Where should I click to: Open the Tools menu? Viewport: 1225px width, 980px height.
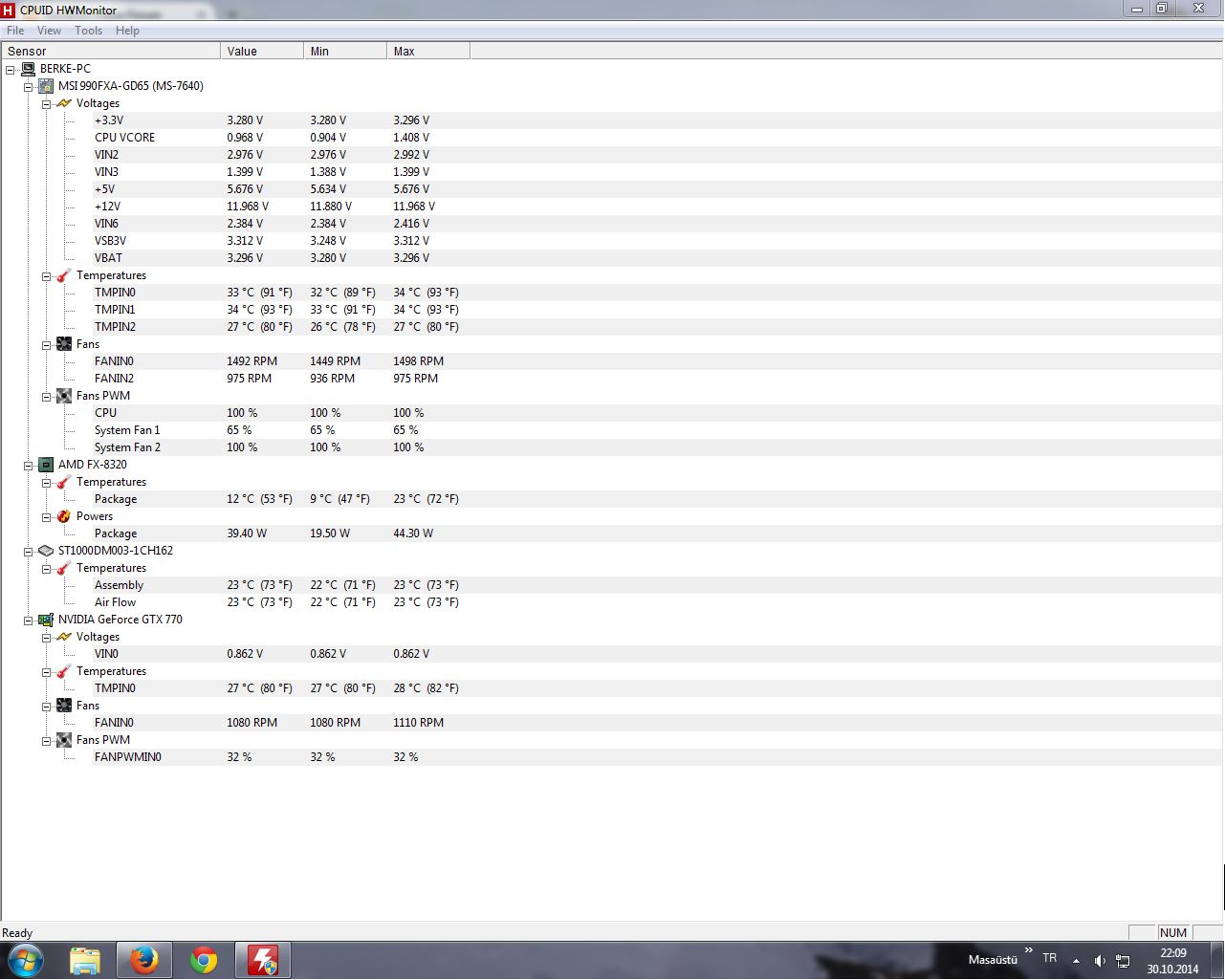click(88, 31)
